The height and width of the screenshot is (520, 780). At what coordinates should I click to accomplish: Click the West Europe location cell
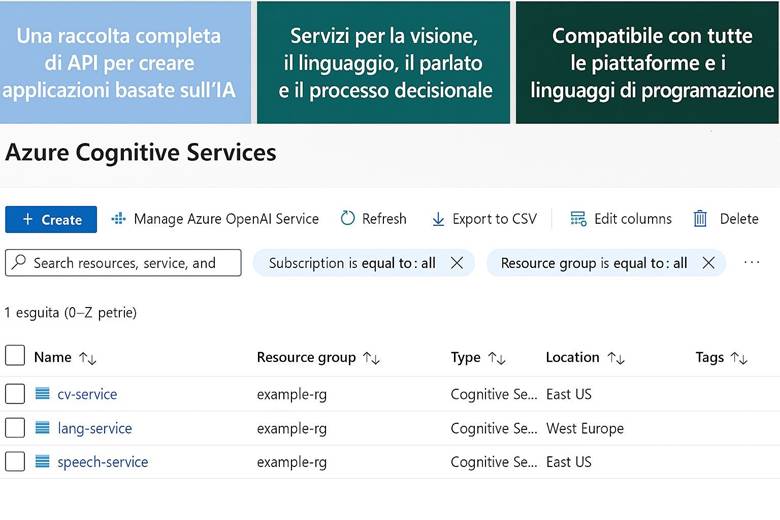tap(585, 428)
